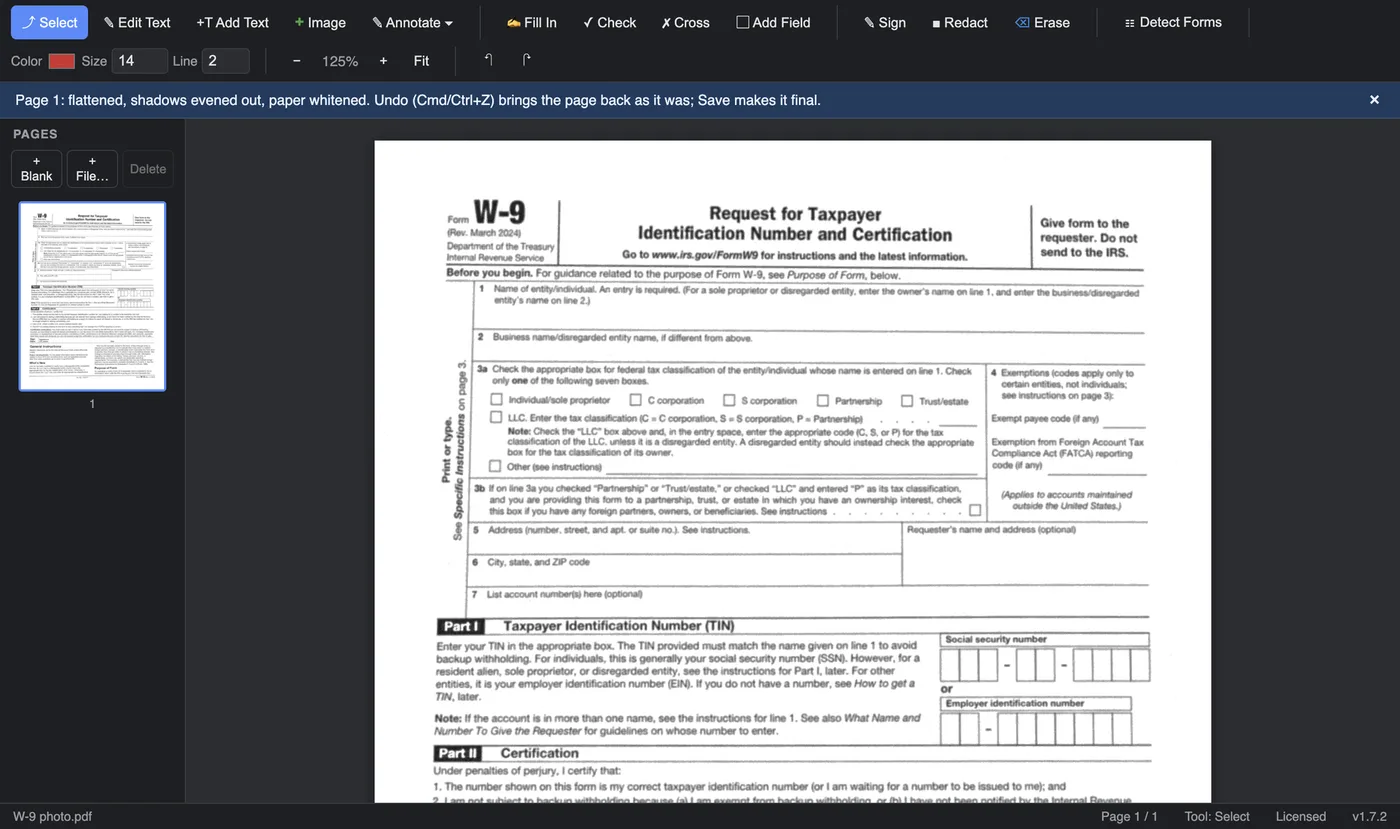Rotate page clockwise
Screen dimensions: 1400x829
[x=526, y=61]
